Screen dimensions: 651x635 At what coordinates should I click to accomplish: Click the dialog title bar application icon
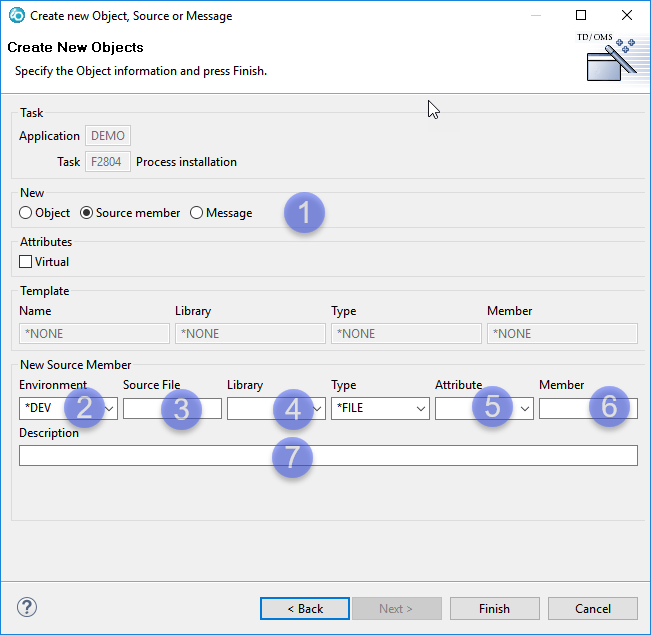point(15,16)
